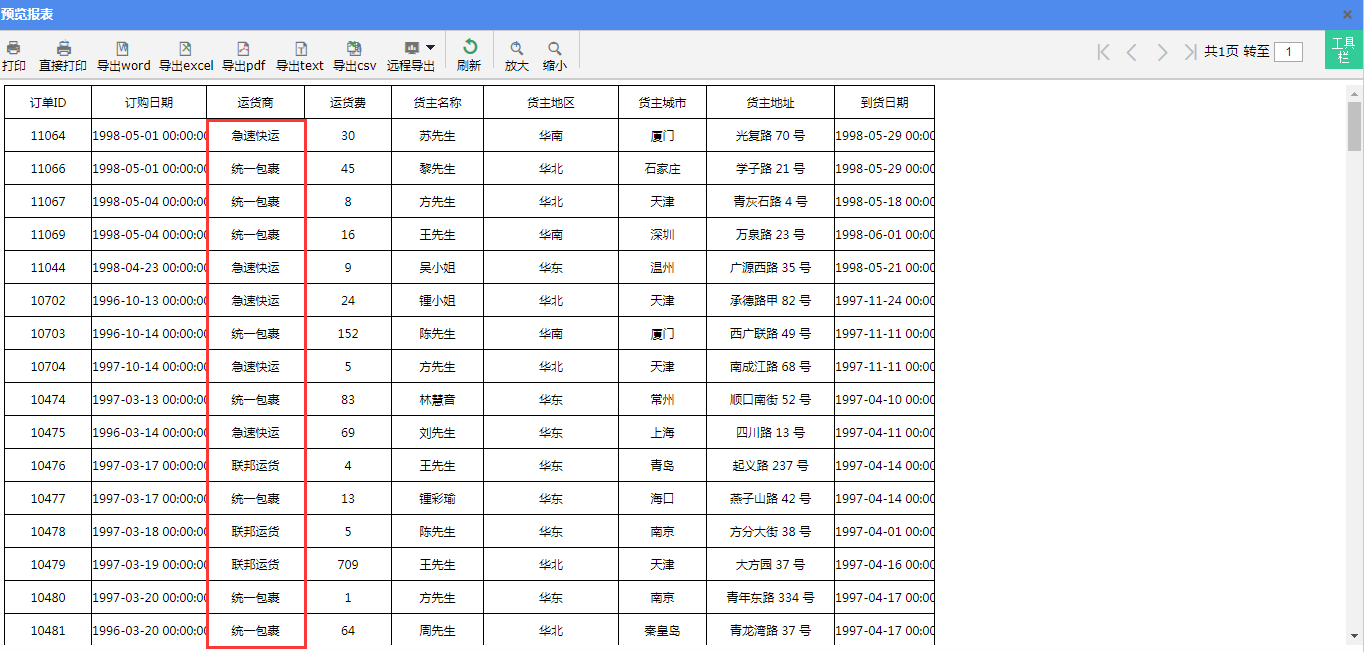Export report with 导出text icon
Image resolution: width=1364 pixels, height=652 pixels.
pos(300,48)
